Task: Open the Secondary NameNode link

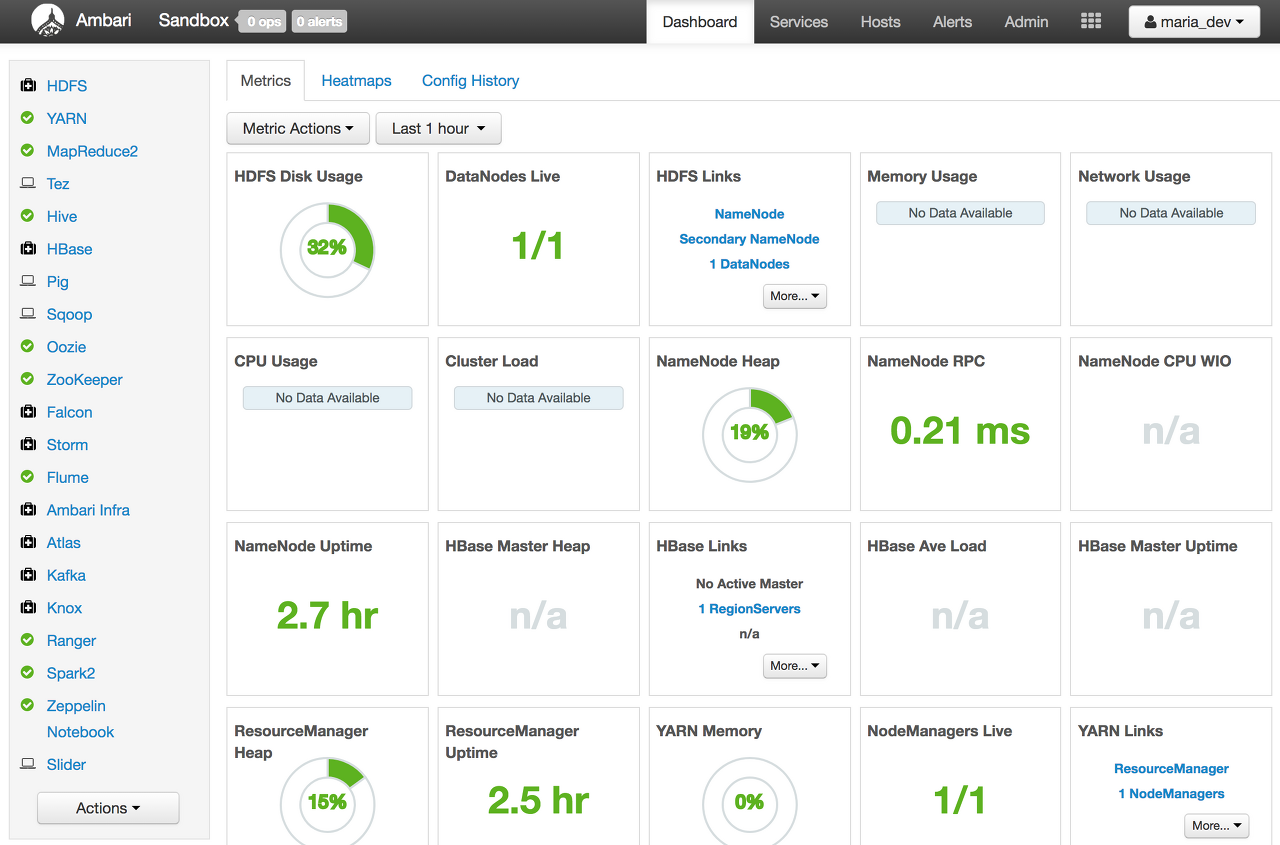Action: click(x=749, y=239)
